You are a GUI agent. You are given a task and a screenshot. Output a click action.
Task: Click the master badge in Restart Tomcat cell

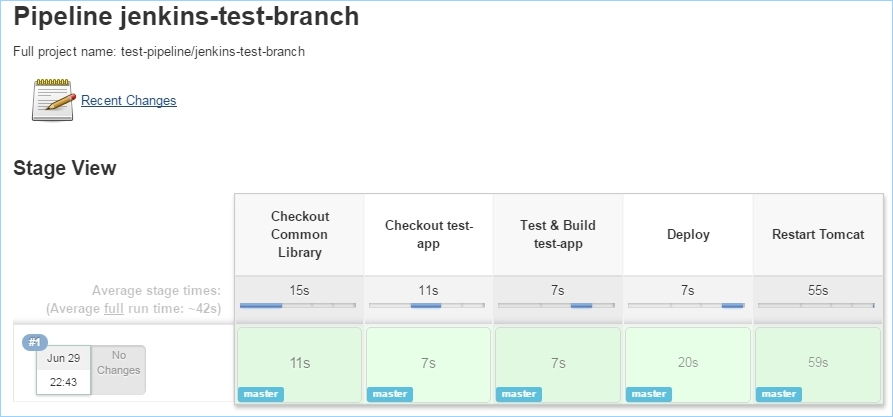pyautogui.click(x=779, y=394)
